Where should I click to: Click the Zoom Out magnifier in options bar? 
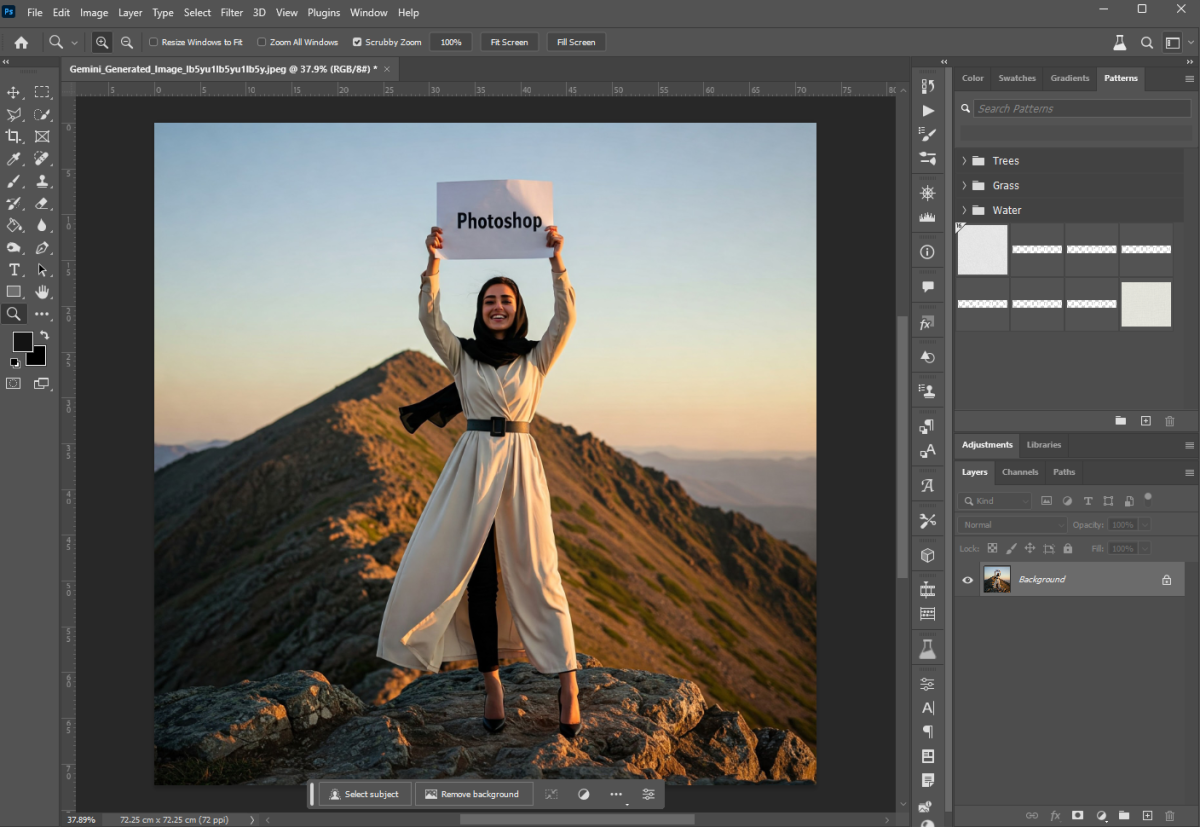pyautogui.click(x=127, y=42)
